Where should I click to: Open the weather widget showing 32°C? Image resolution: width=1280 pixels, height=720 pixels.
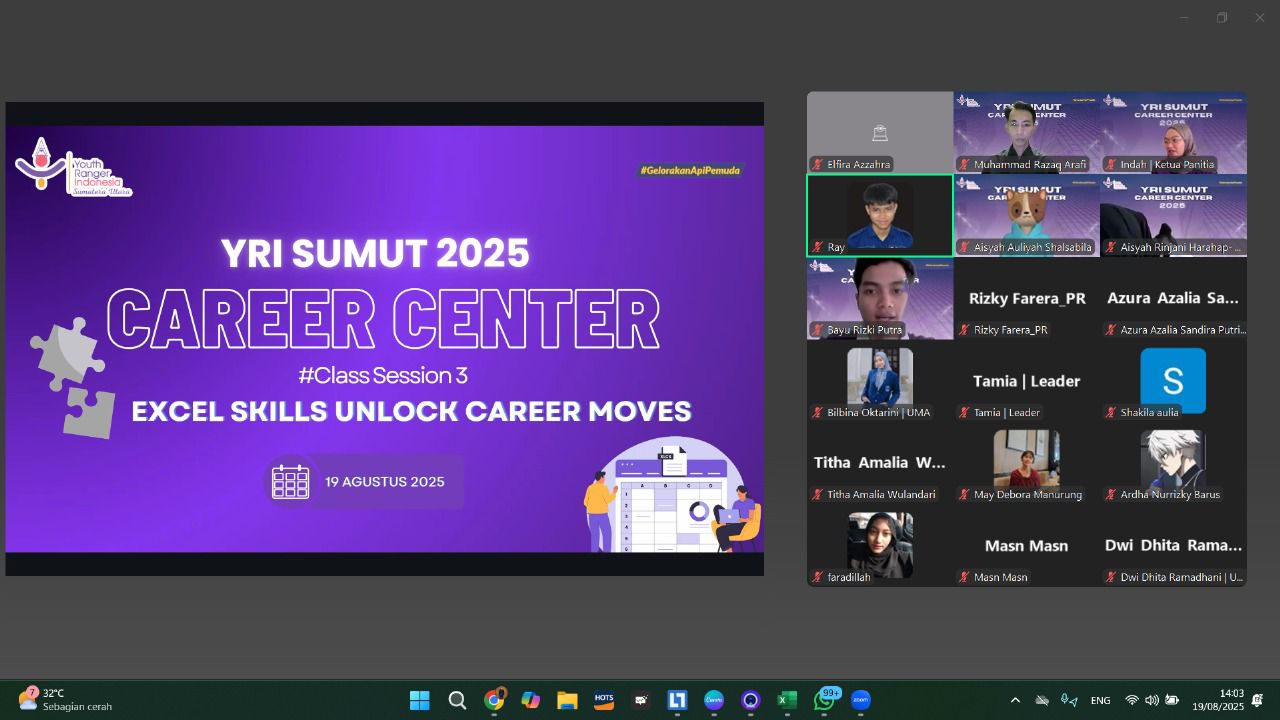click(x=65, y=700)
